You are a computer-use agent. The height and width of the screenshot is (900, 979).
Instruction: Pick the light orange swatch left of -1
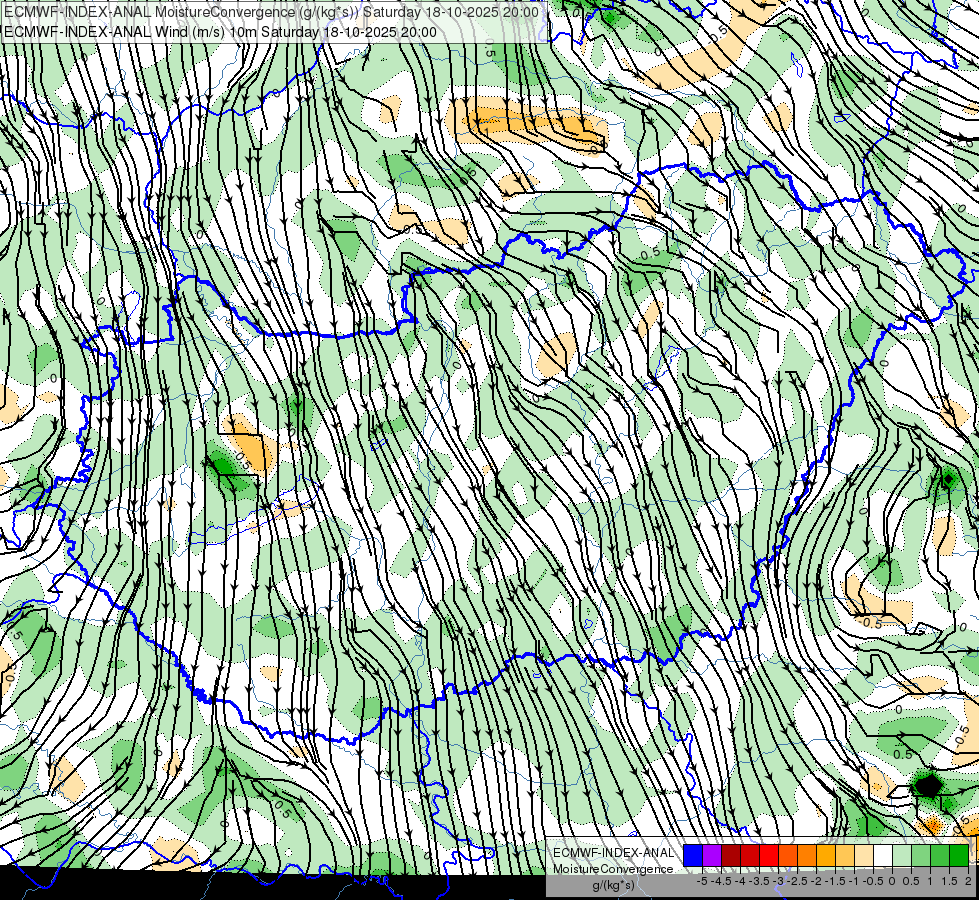(845, 856)
